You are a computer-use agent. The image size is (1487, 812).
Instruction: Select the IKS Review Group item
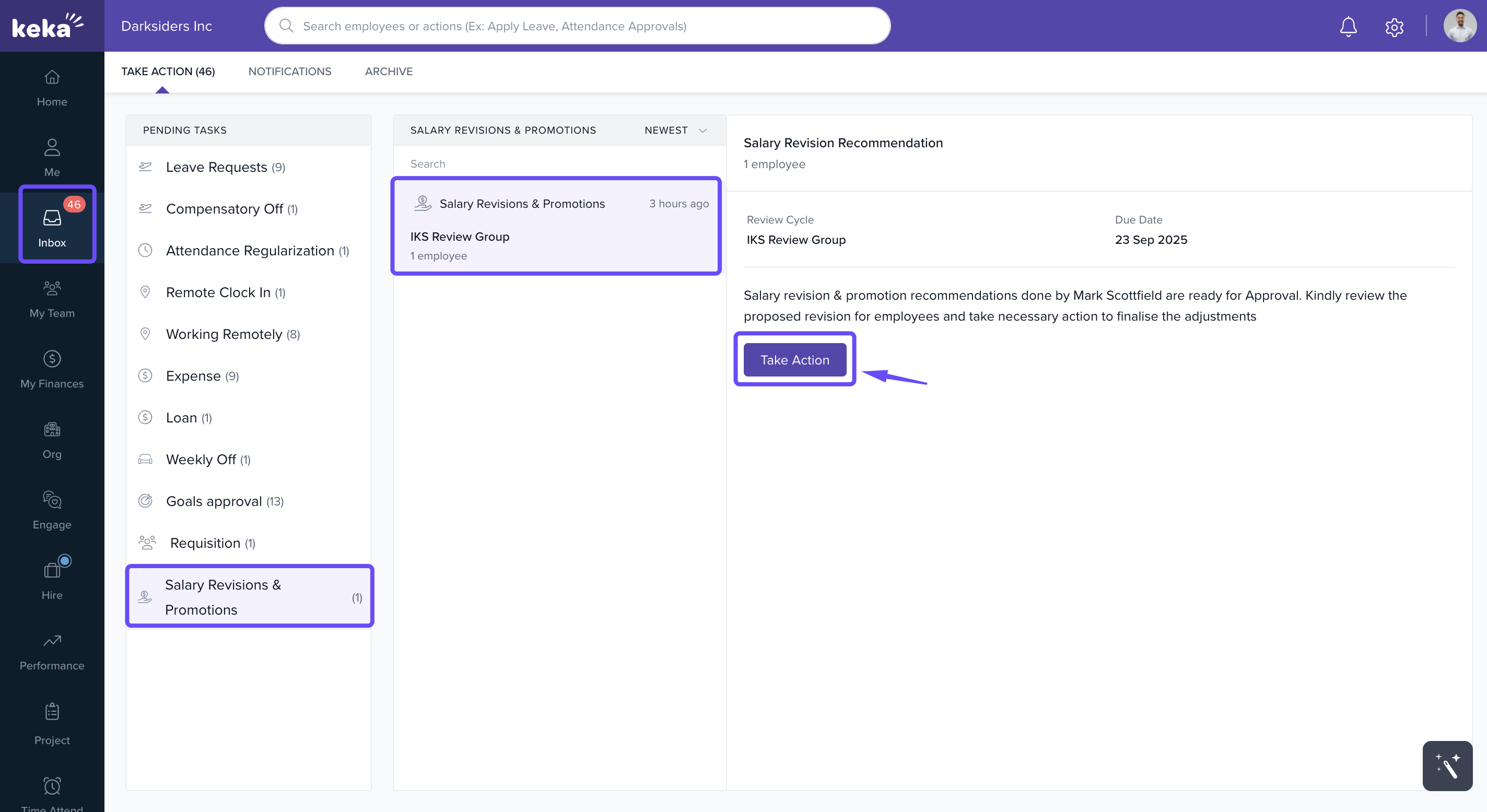click(x=555, y=226)
